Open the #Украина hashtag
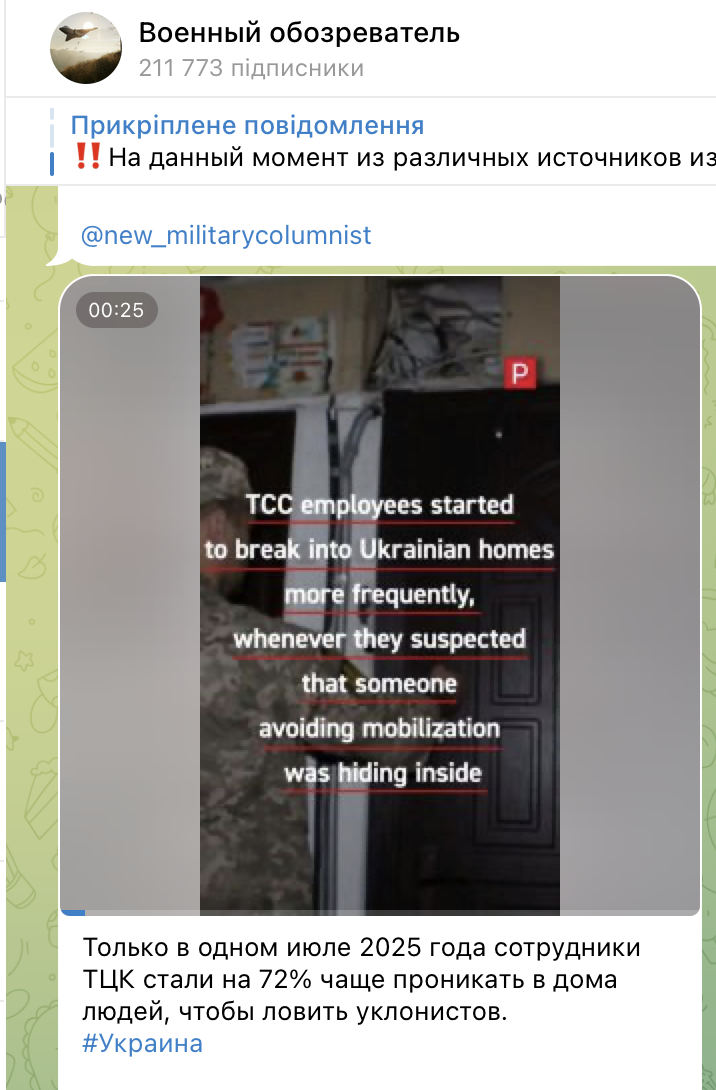 coord(143,1043)
